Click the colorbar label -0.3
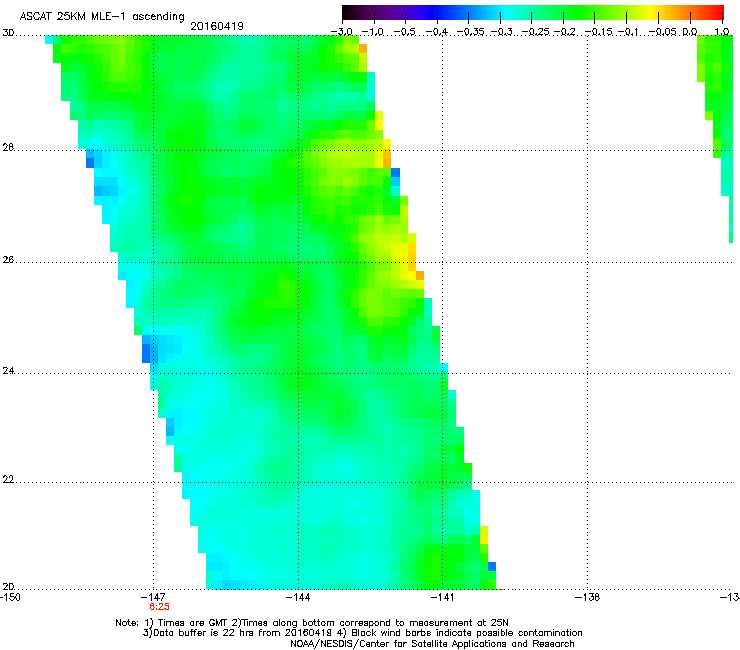Screen dimensions: 740x650 pos(502,32)
